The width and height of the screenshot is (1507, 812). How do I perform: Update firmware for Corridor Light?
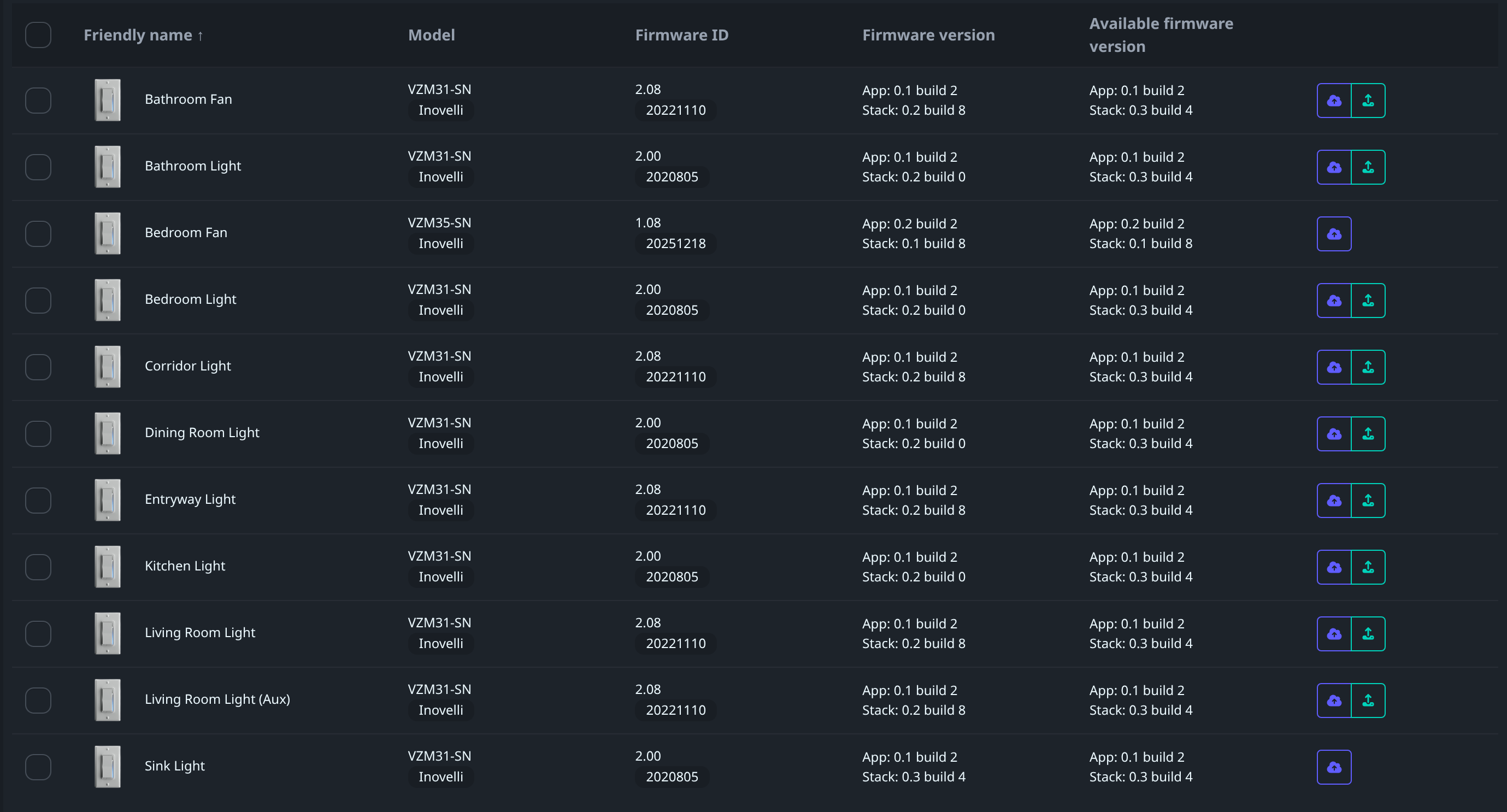pyautogui.click(x=1368, y=367)
